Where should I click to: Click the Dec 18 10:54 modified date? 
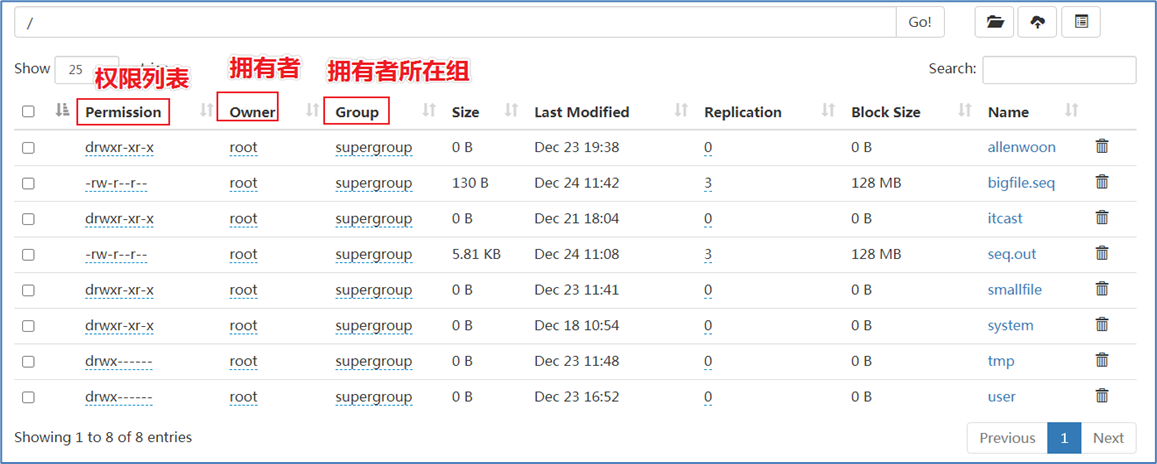pos(577,325)
